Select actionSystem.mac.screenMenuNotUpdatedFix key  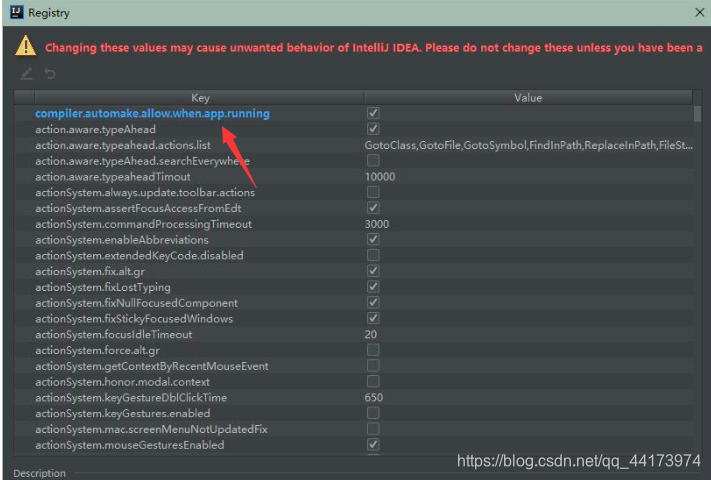(x=151, y=429)
